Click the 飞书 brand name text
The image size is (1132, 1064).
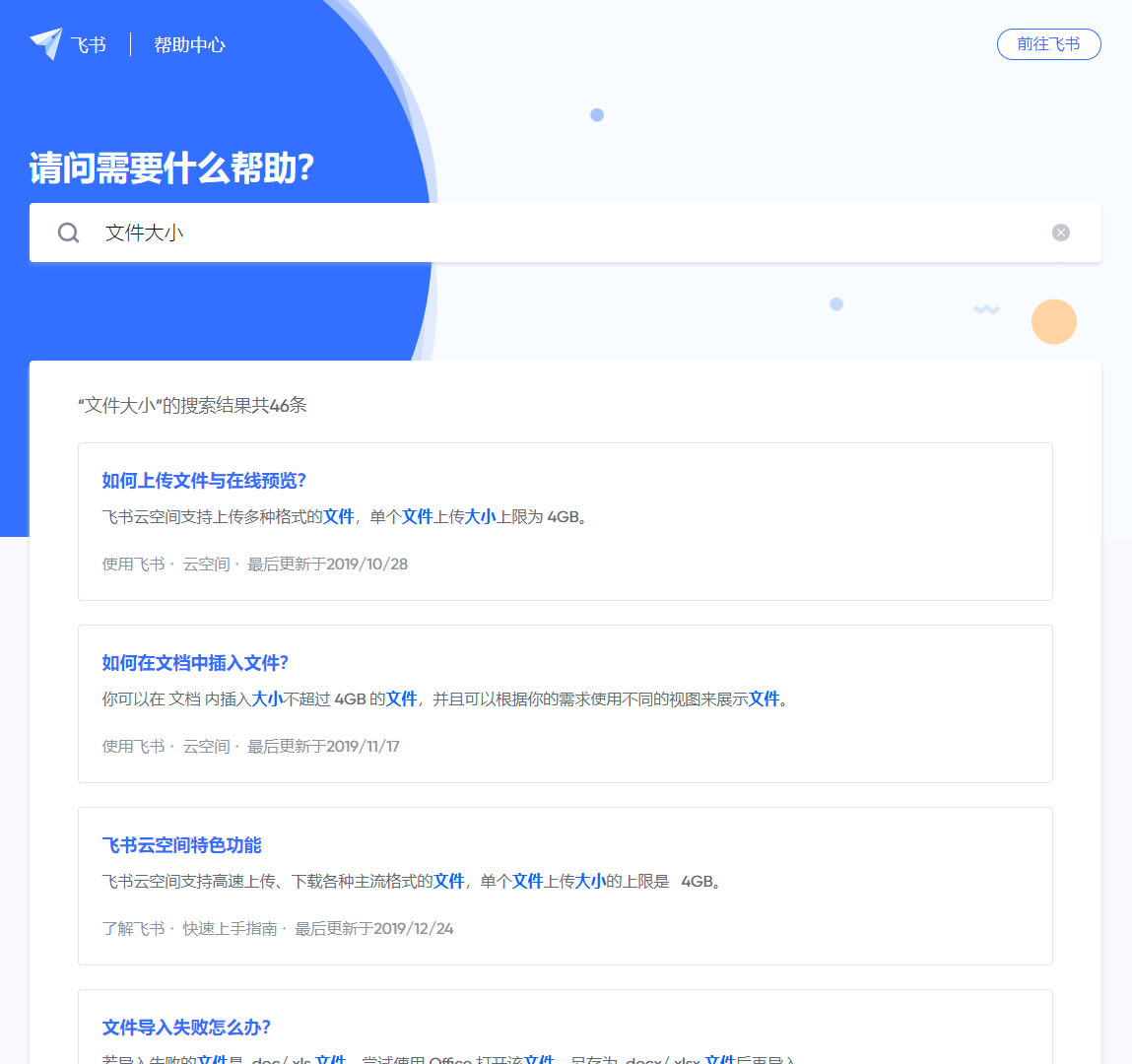tap(88, 44)
